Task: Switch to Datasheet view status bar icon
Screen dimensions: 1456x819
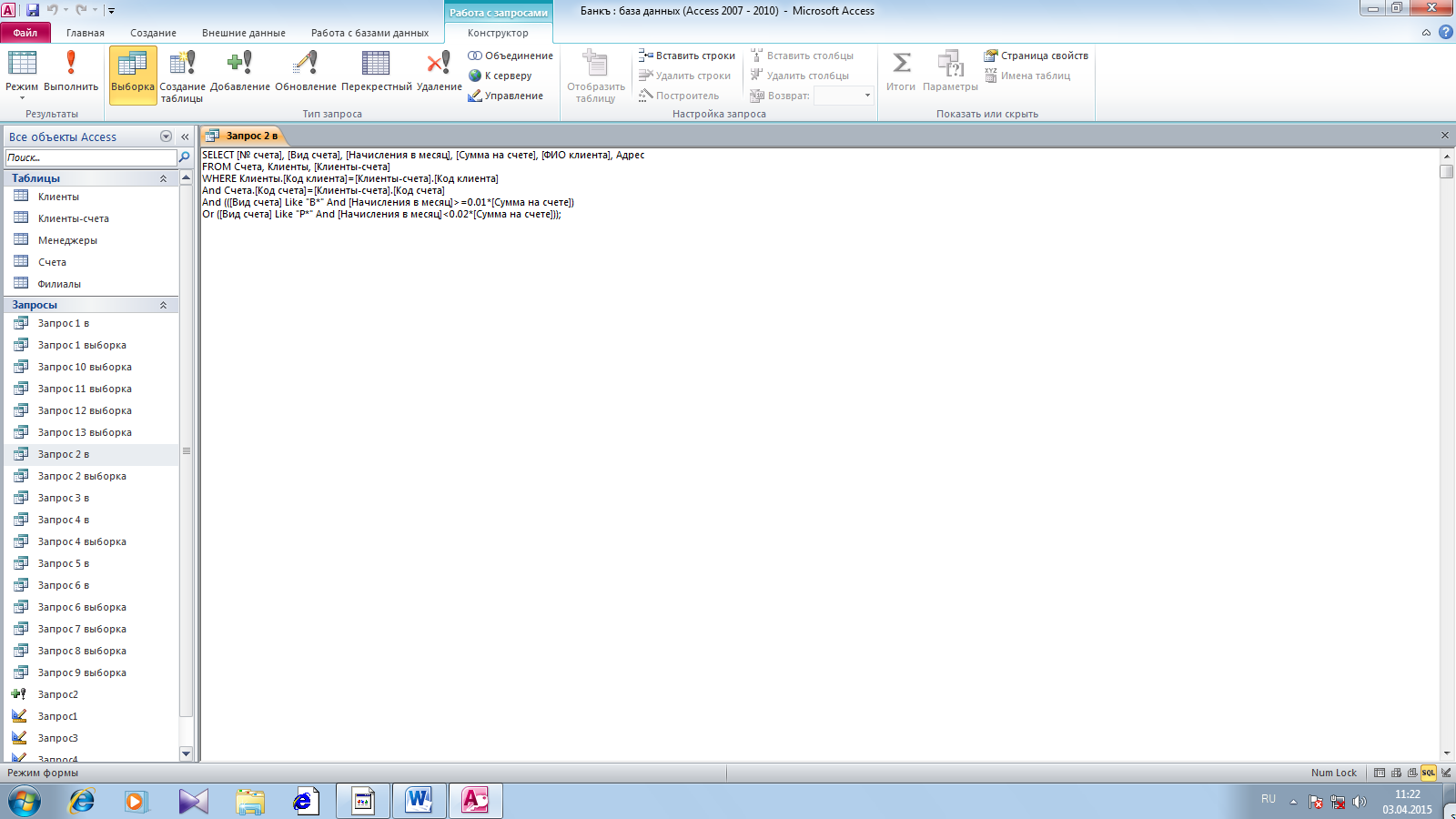Action: [1380, 773]
